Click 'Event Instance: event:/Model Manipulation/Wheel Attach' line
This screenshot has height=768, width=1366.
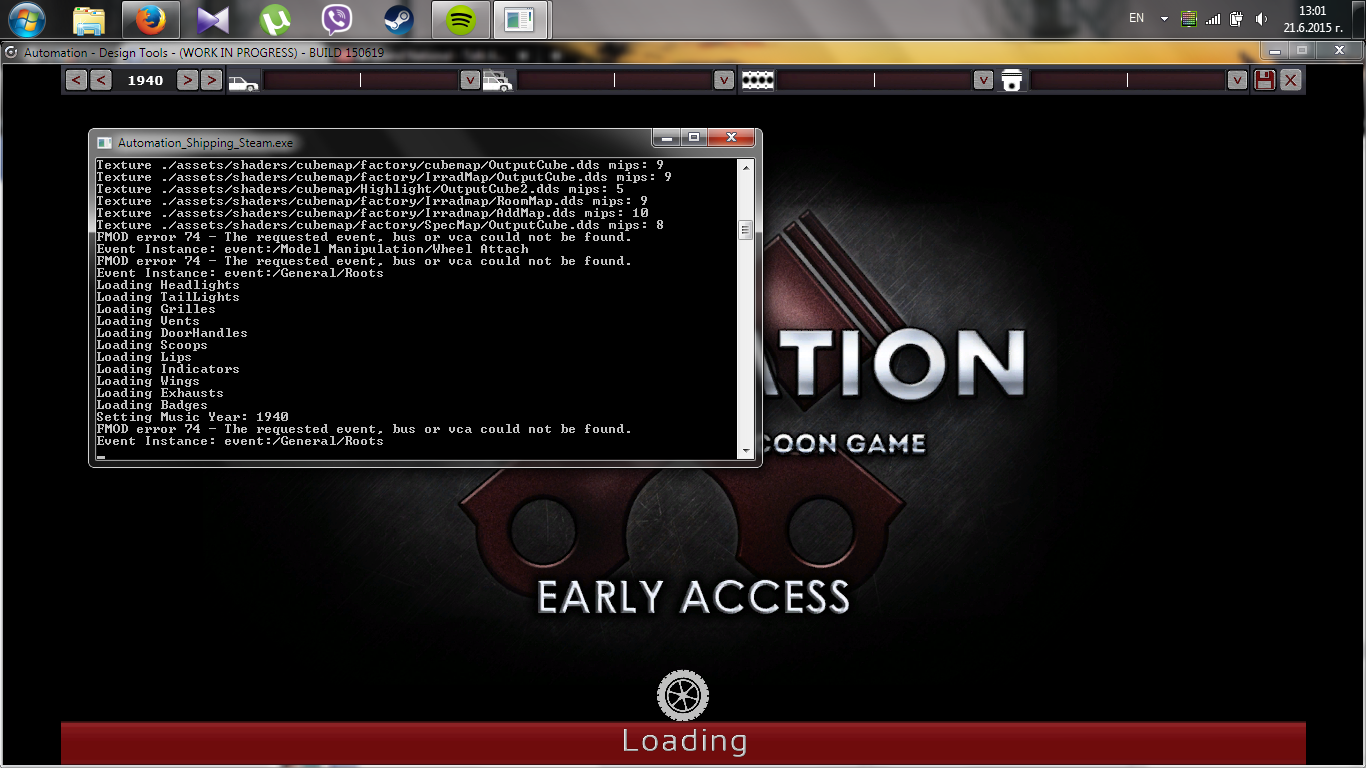[x=312, y=249]
